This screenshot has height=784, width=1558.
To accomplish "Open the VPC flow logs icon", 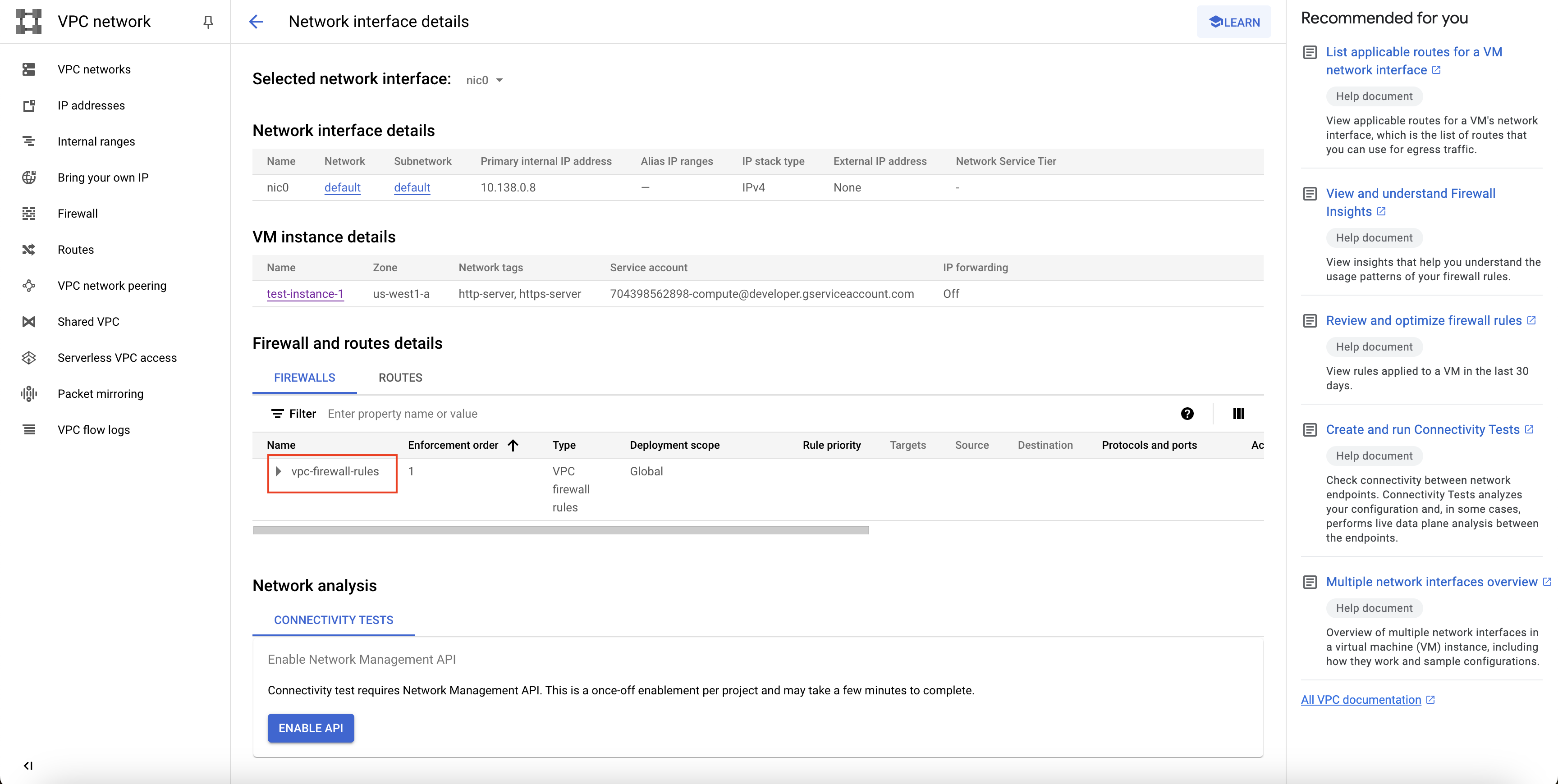I will (x=28, y=430).
